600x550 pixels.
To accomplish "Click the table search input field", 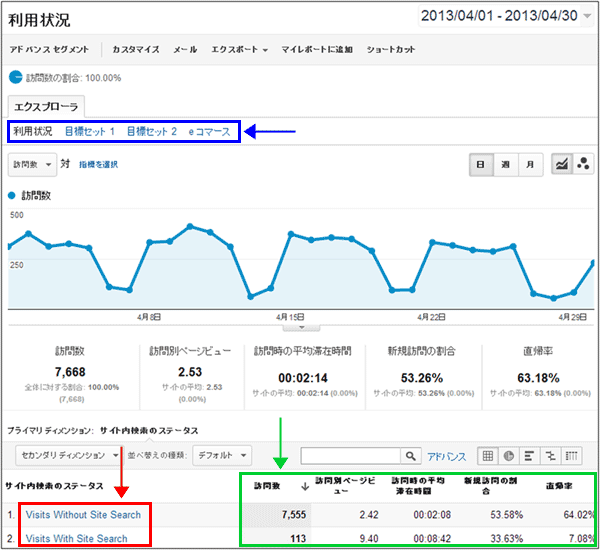I will click(350, 456).
